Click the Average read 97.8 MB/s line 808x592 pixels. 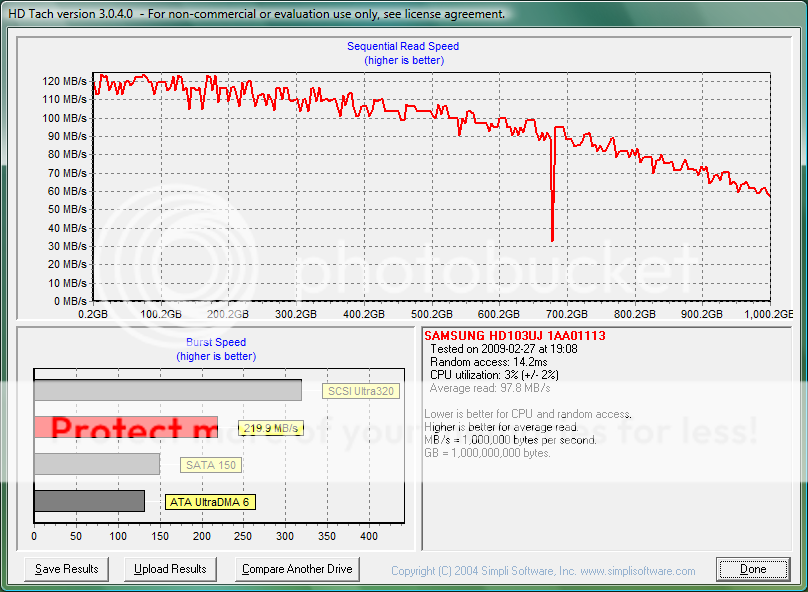pos(489,388)
